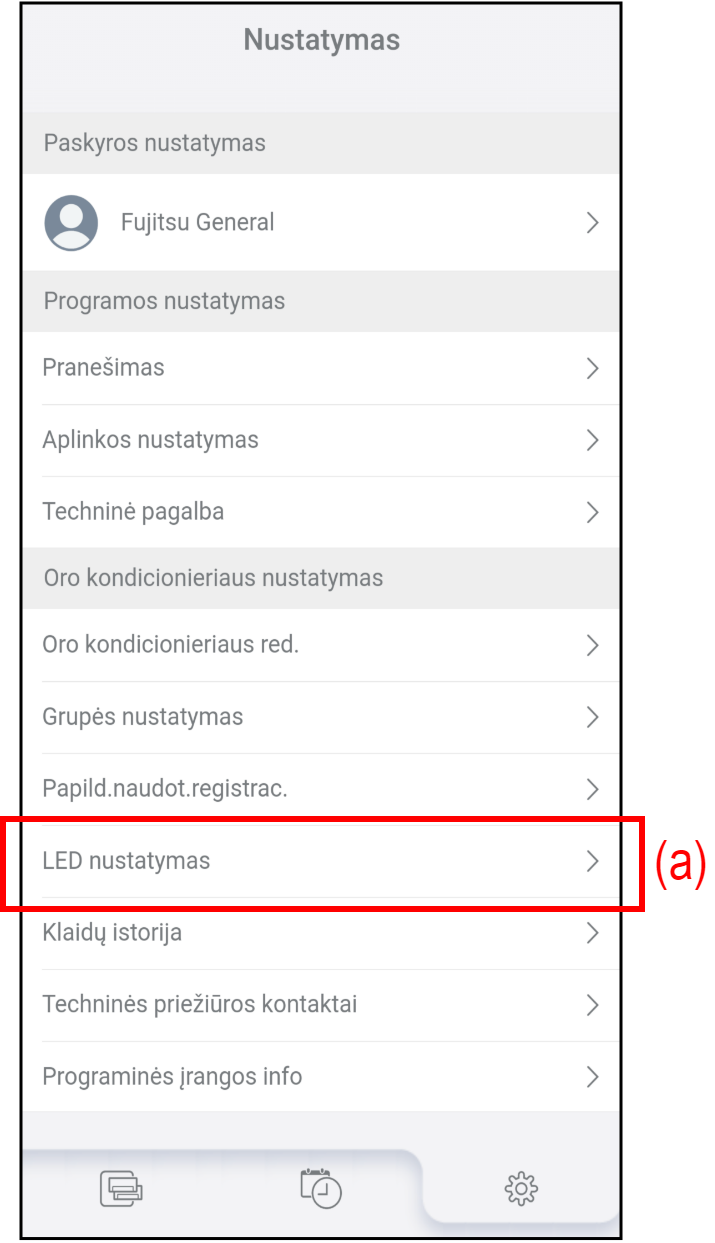Tap the Fujitsu General account name
This screenshot has height=1243, width=715.
(x=197, y=222)
